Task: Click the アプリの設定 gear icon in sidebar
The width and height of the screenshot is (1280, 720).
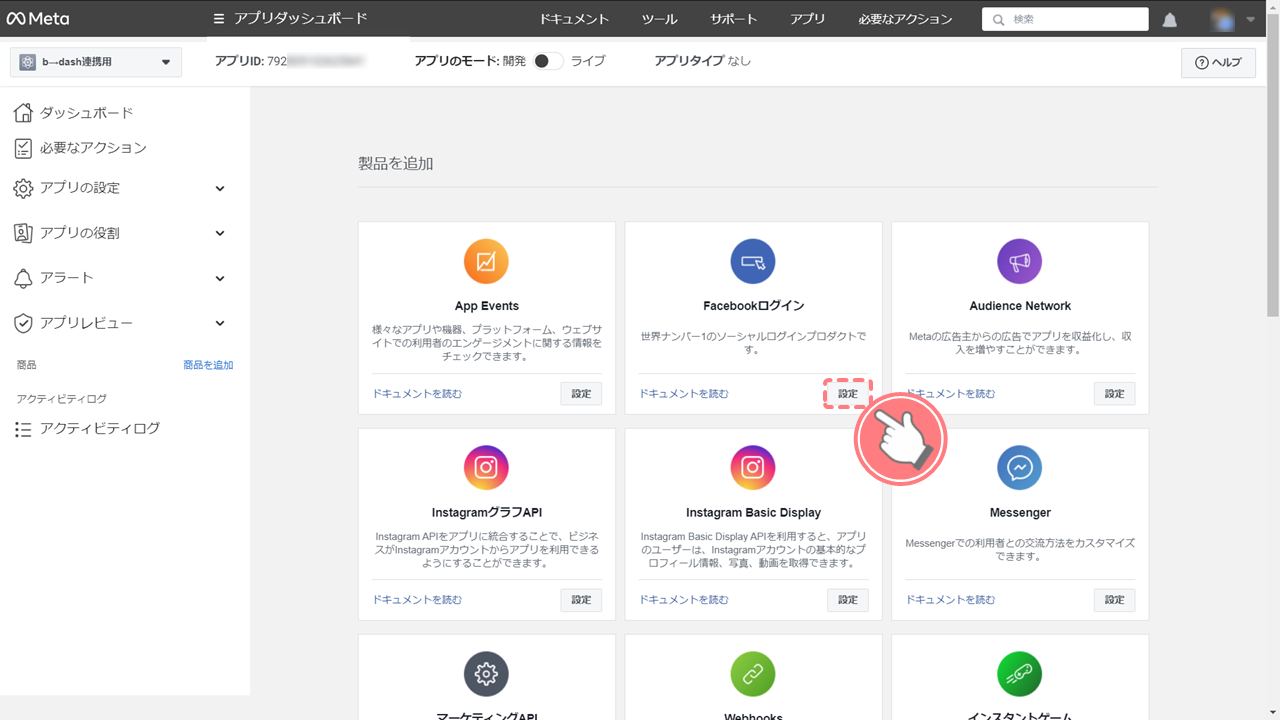Action: 23,188
